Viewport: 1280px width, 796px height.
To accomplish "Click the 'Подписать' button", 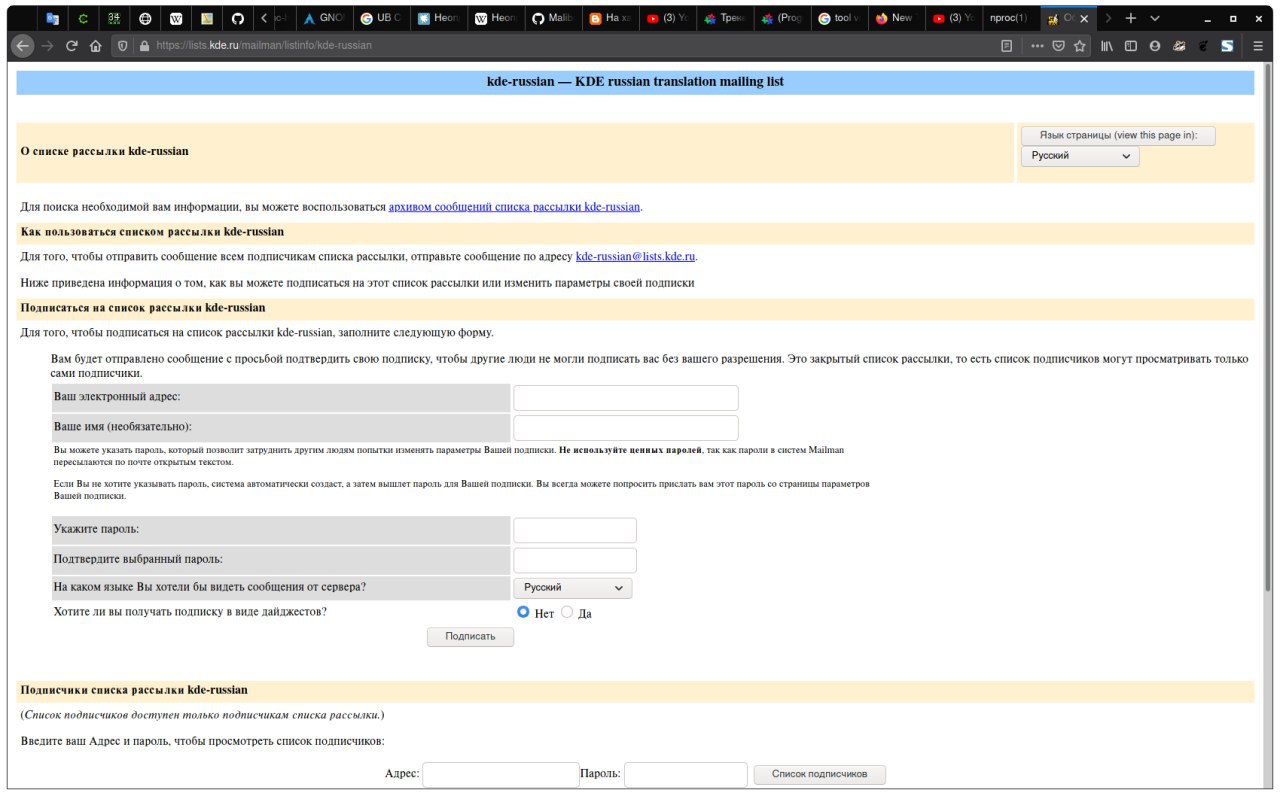I will tap(470, 636).
